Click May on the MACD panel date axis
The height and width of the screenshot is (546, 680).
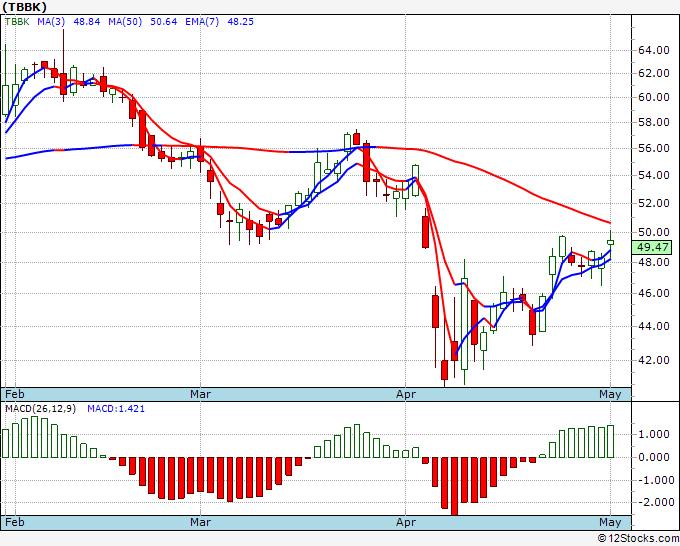[x=610, y=522]
